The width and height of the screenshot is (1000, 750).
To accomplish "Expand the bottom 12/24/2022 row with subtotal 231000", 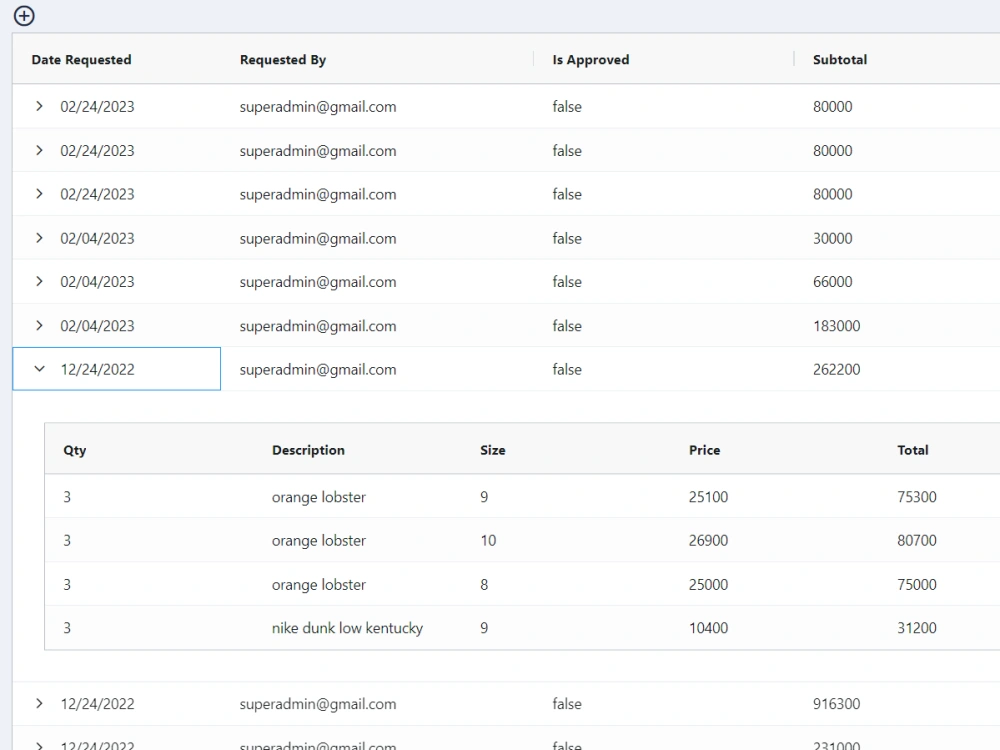I will click(x=40, y=744).
